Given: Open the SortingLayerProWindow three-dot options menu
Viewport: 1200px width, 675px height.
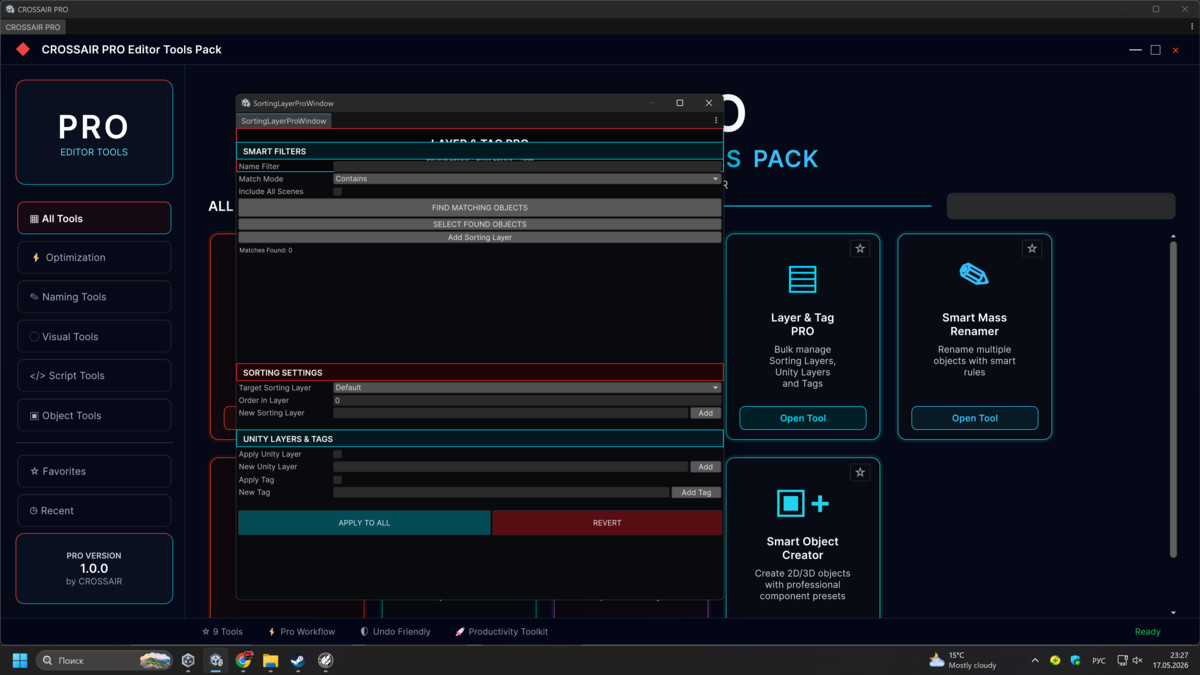Looking at the screenshot, I should tap(715, 120).
